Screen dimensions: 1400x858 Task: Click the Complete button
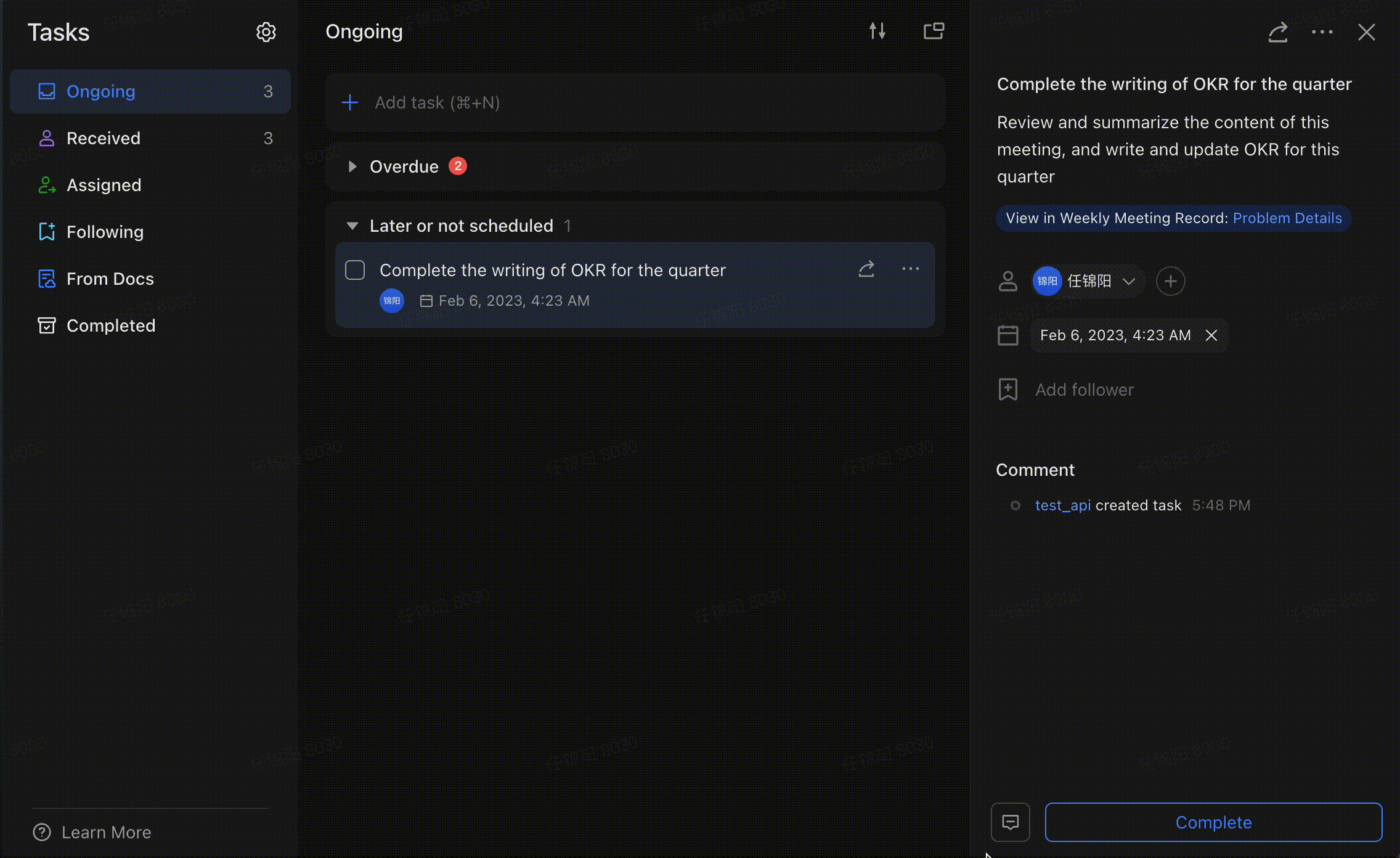(x=1213, y=822)
